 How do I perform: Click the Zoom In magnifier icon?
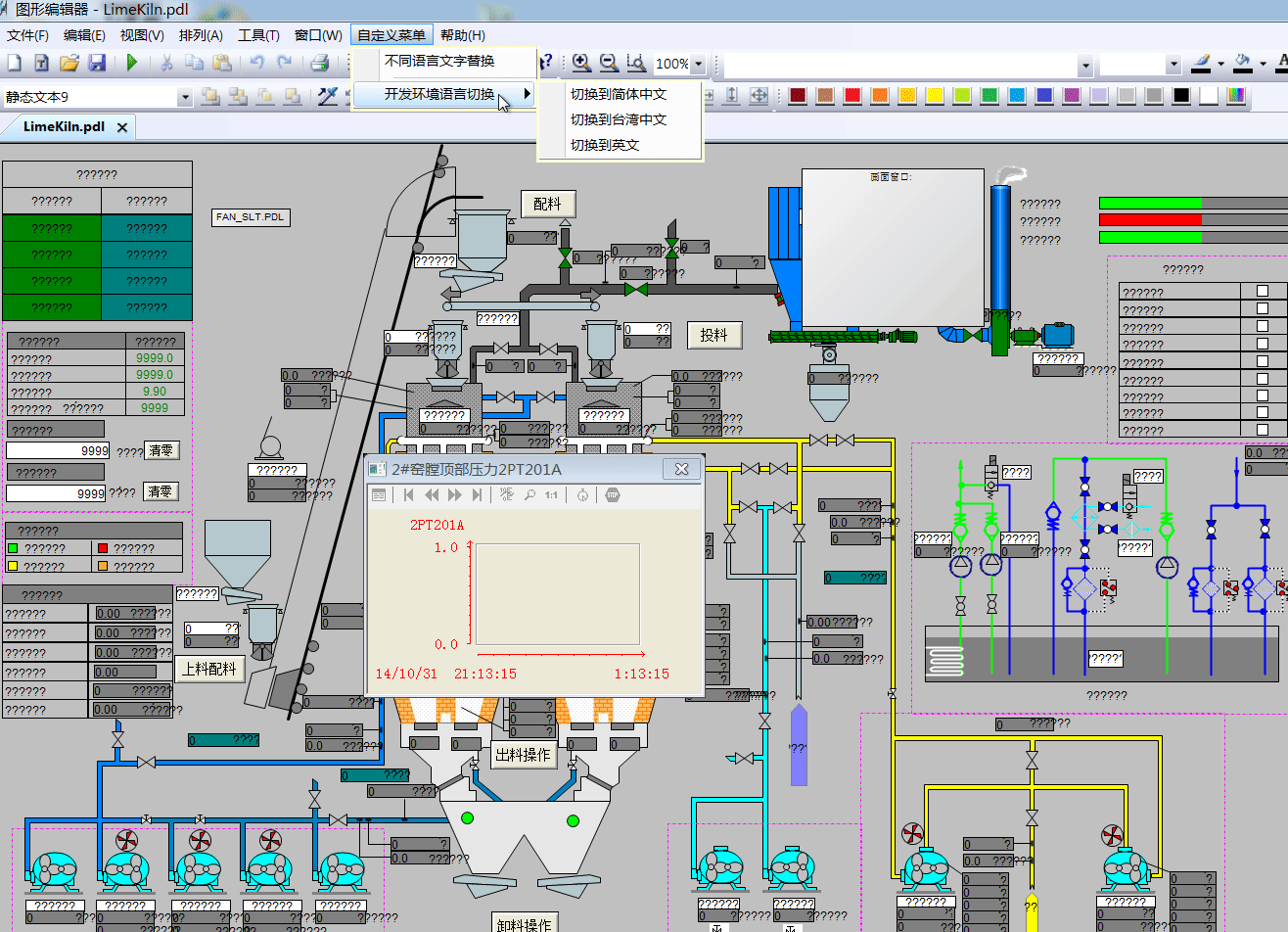(x=581, y=63)
